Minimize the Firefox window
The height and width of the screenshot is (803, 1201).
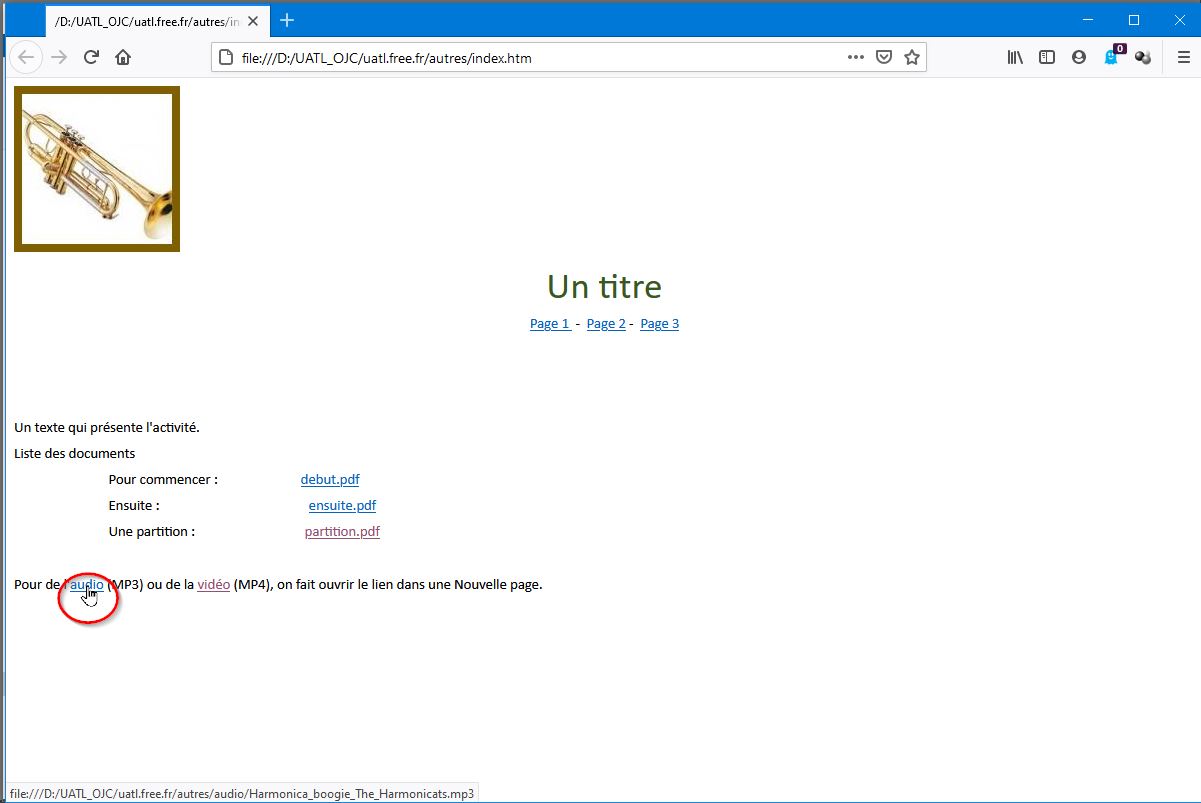click(1088, 20)
